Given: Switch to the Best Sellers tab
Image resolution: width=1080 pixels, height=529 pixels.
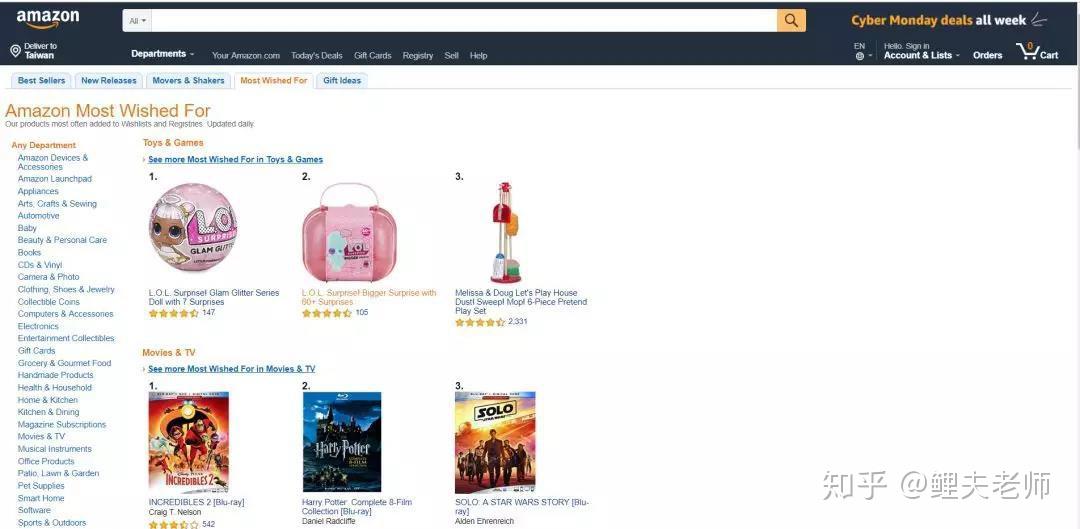Looking at the screenshot, I should click(x=41, y=81).
